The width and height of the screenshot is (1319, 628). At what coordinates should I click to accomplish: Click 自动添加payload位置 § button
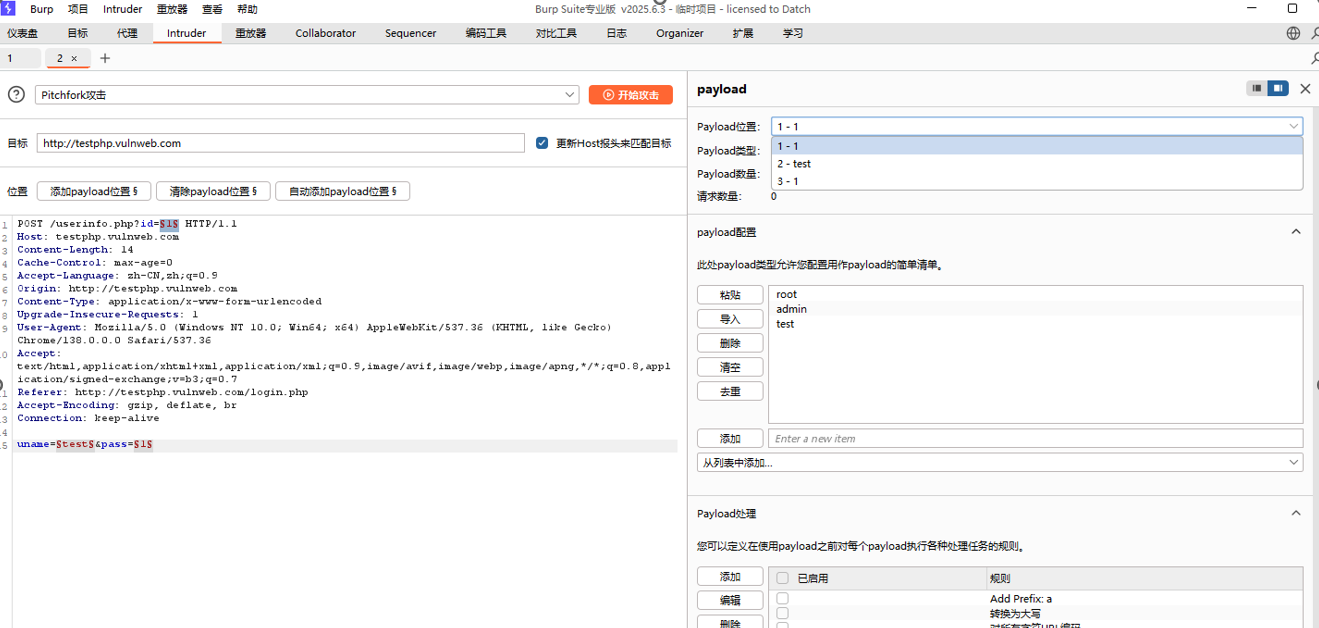[342, 191]
